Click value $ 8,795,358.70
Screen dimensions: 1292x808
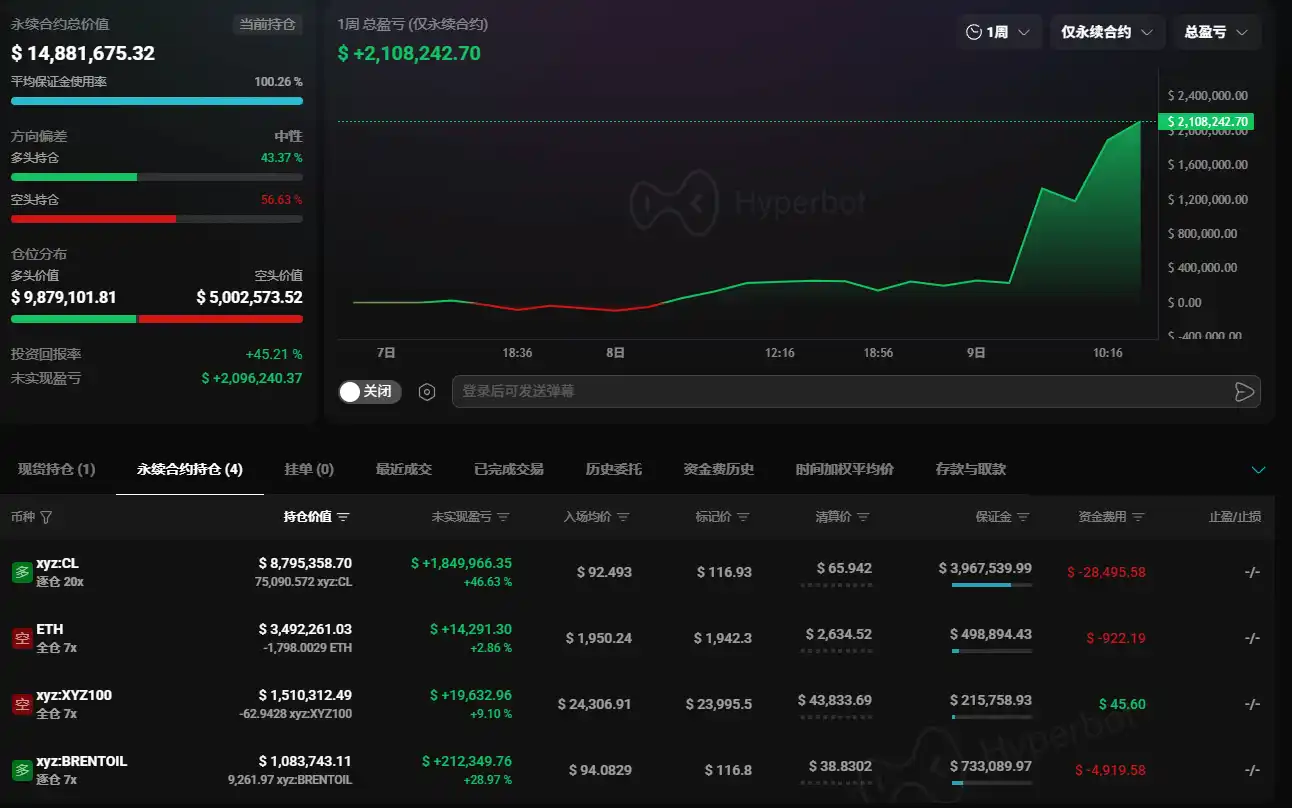(x=305, y=563)
